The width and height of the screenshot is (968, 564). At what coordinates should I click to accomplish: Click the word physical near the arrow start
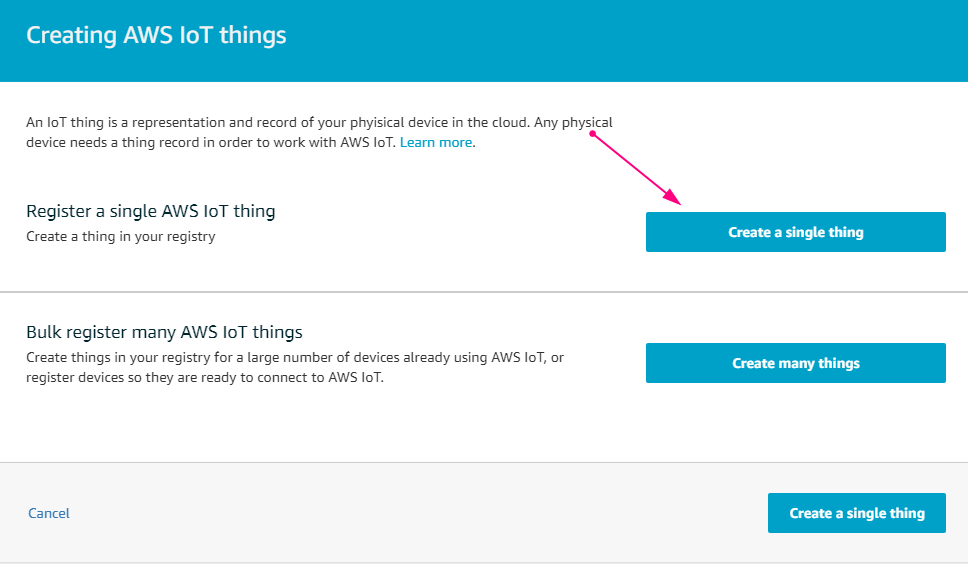pos(587,123)
